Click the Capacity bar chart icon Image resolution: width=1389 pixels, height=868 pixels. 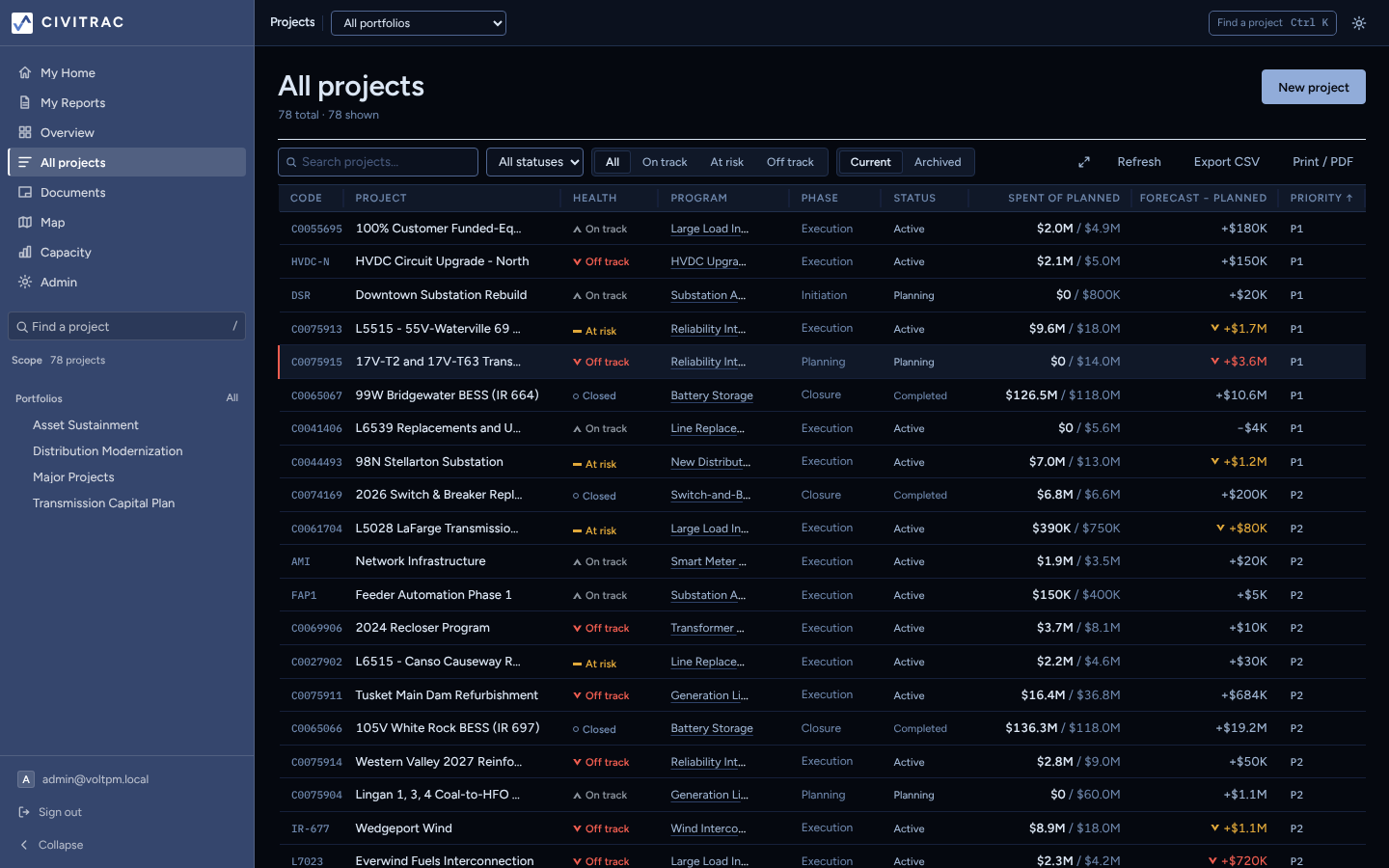click(x=25, y=252)
